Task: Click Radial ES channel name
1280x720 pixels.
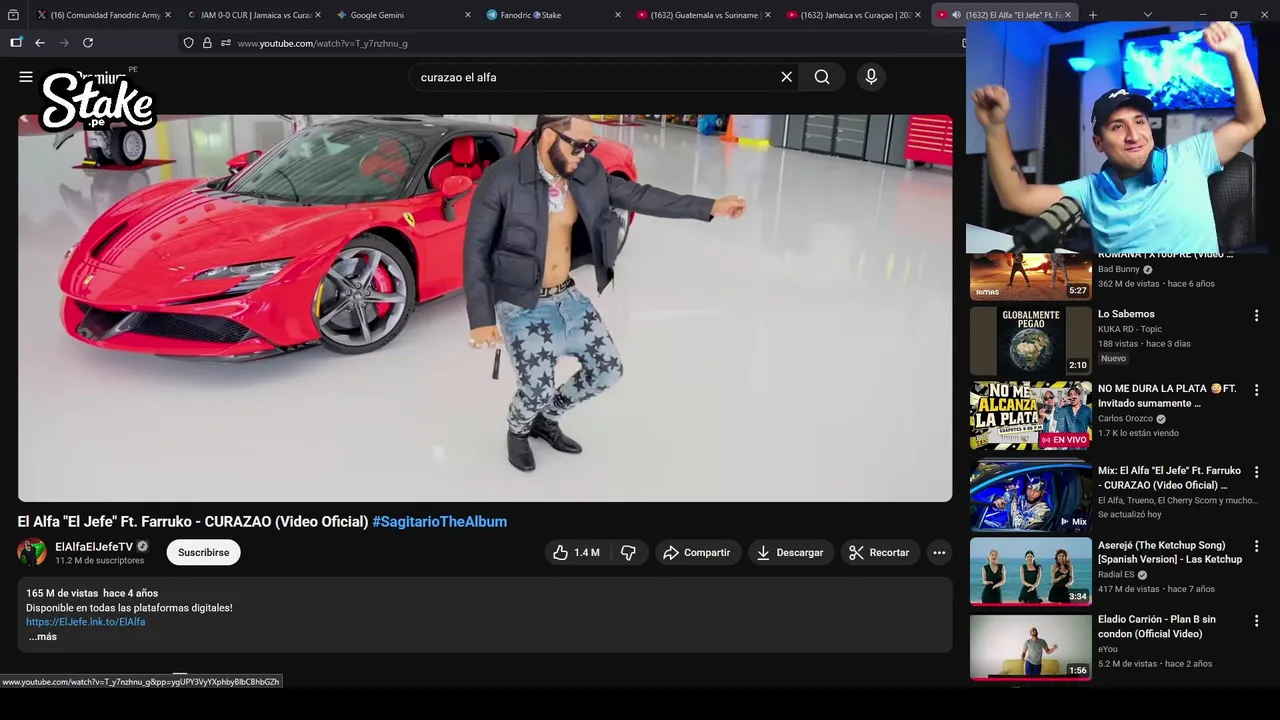Action: coord(1116,575)
